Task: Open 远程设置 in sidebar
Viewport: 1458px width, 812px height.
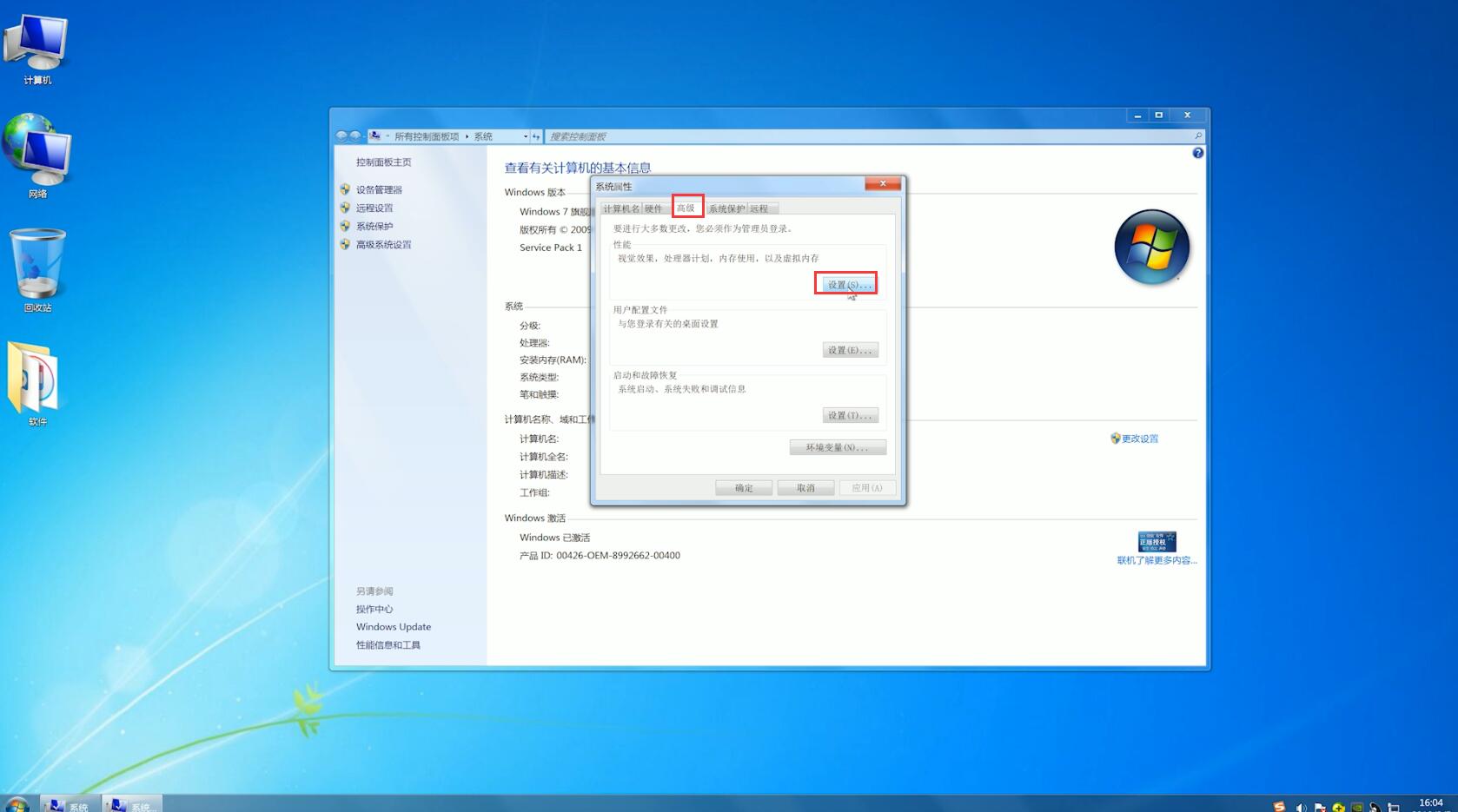Action: (374, 208)
